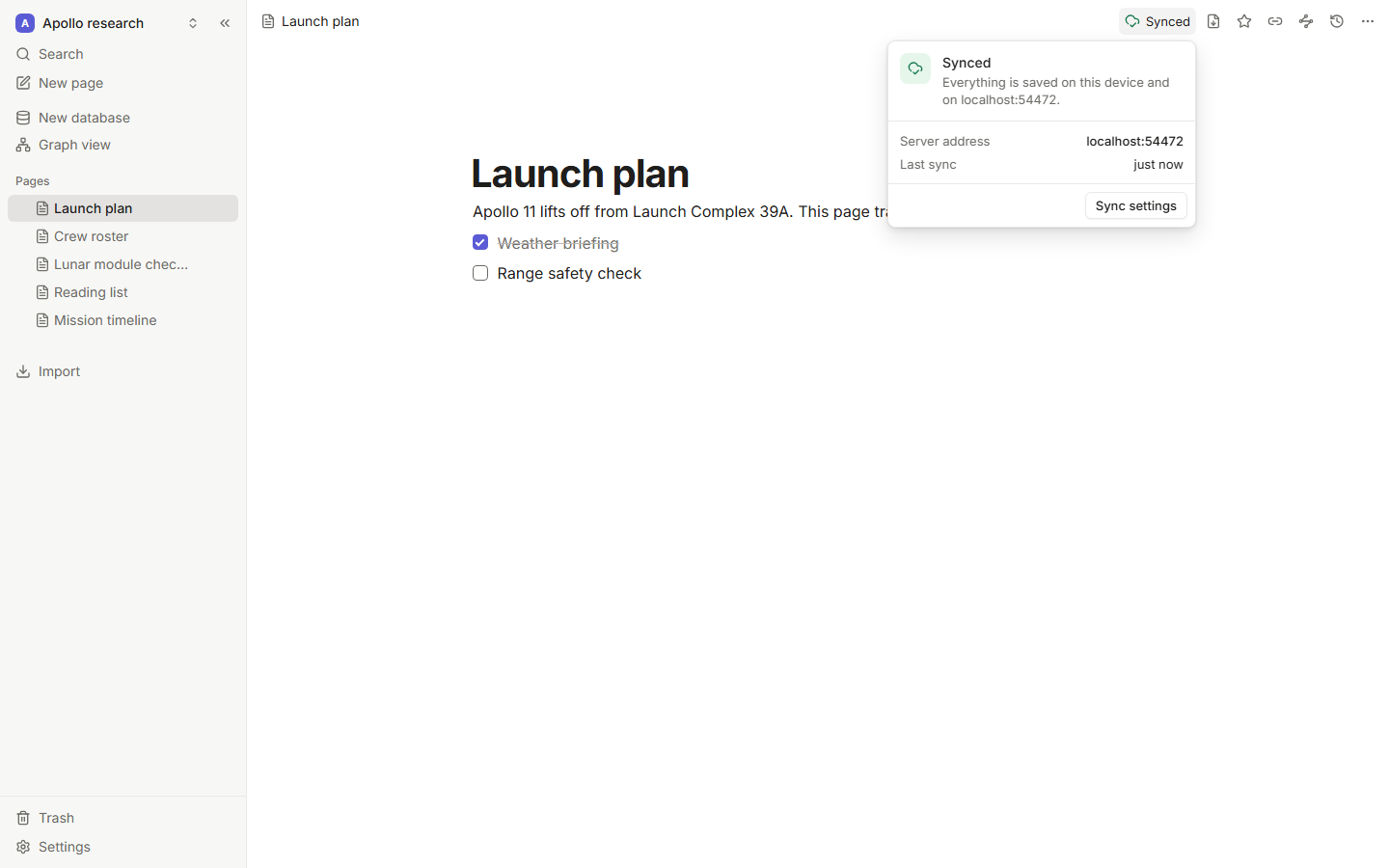
Task: Click the Weather briefing strikethrough text
Action: coord(558,243)
